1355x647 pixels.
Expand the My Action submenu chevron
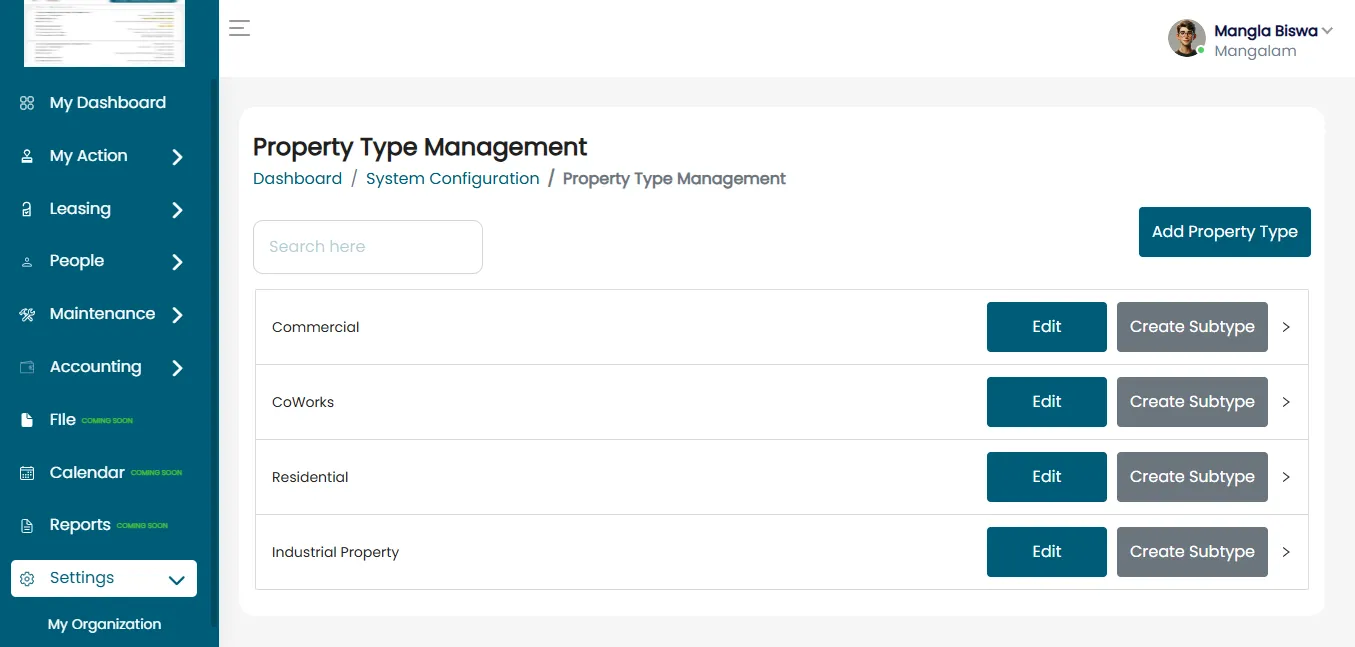click(x=177, y=157)
